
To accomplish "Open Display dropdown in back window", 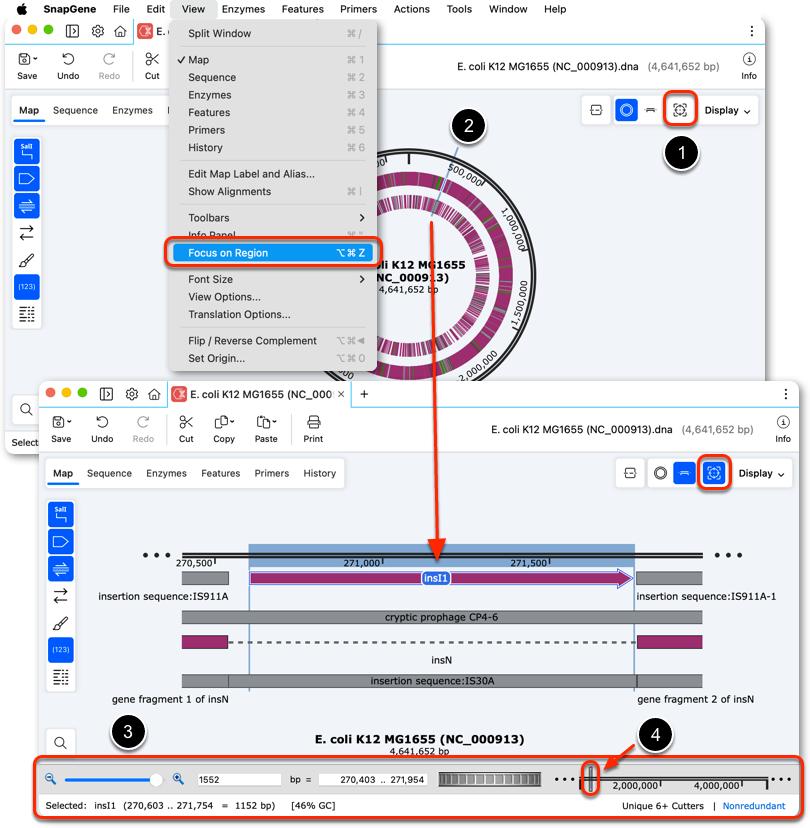I will pos(728,110).
